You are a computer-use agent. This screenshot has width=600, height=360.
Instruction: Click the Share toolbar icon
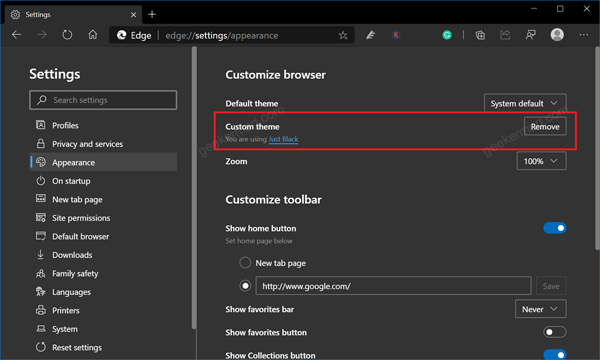point(505,35)
